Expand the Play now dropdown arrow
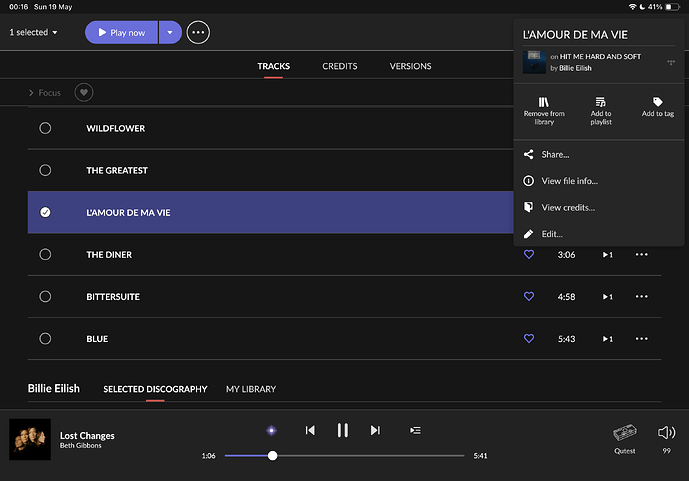 [x=170, y=33]
